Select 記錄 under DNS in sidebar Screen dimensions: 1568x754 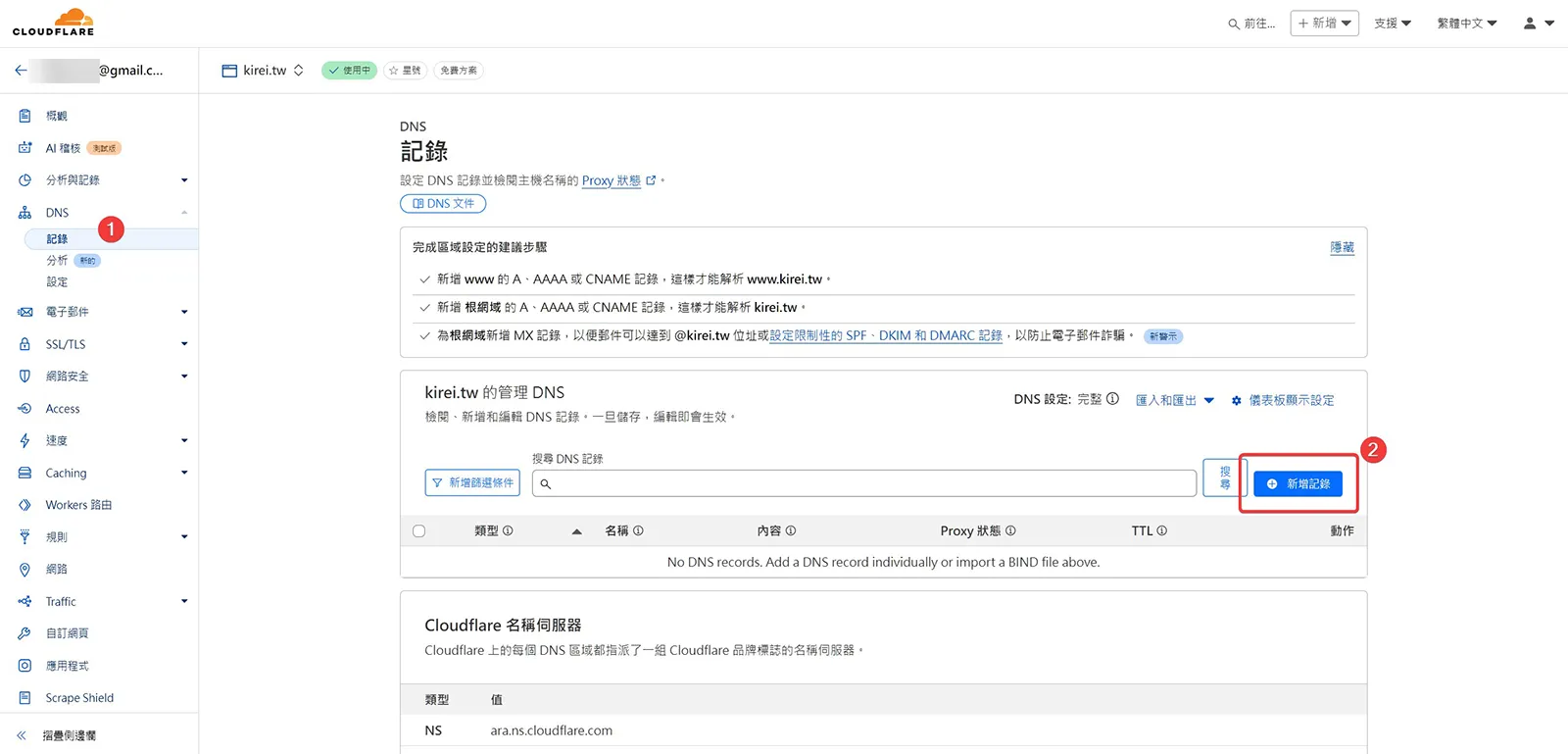pyautogui.click(x=57, y=239)
